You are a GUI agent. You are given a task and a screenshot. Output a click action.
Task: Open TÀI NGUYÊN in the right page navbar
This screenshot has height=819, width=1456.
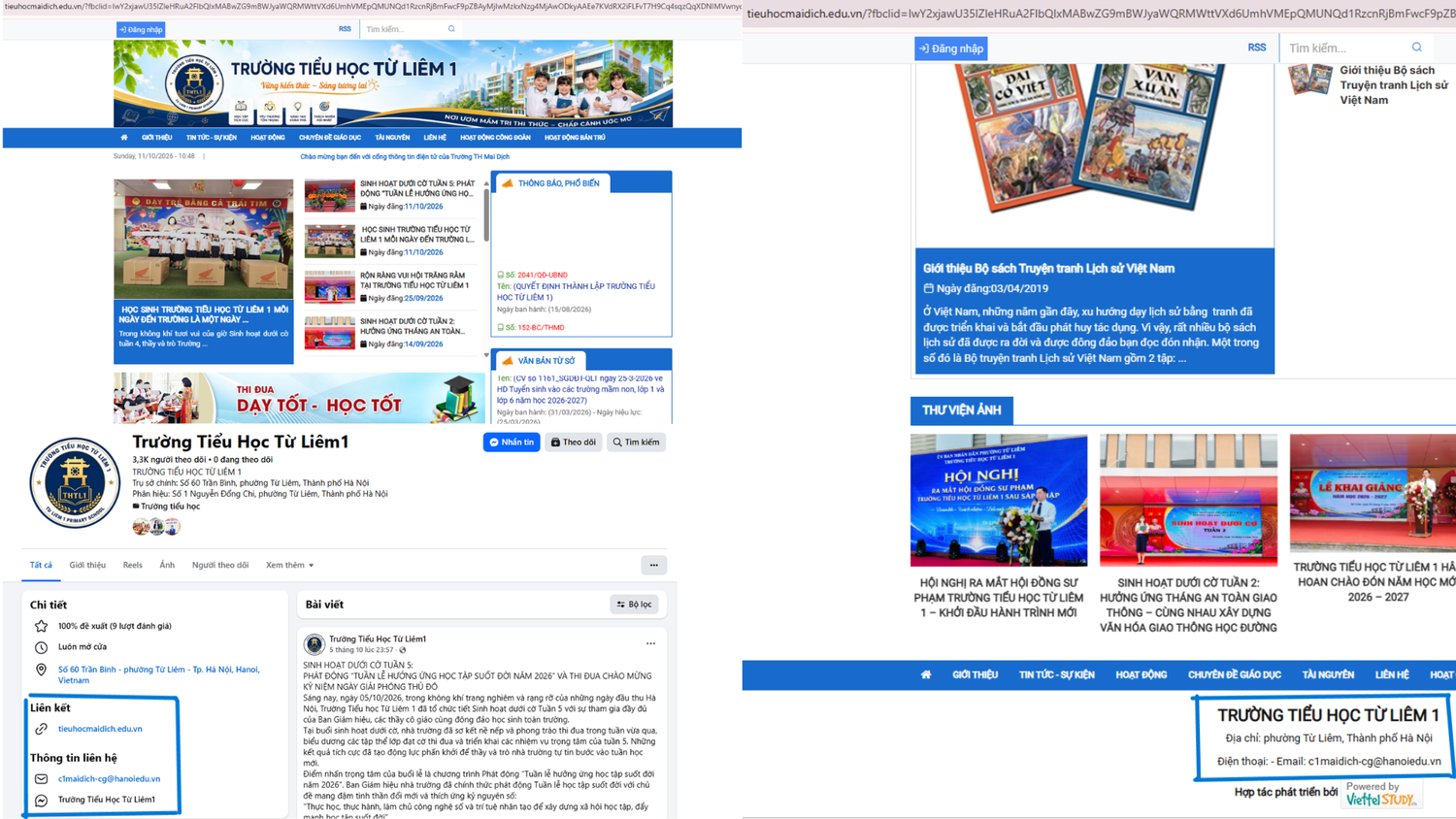coord(1328,674)
